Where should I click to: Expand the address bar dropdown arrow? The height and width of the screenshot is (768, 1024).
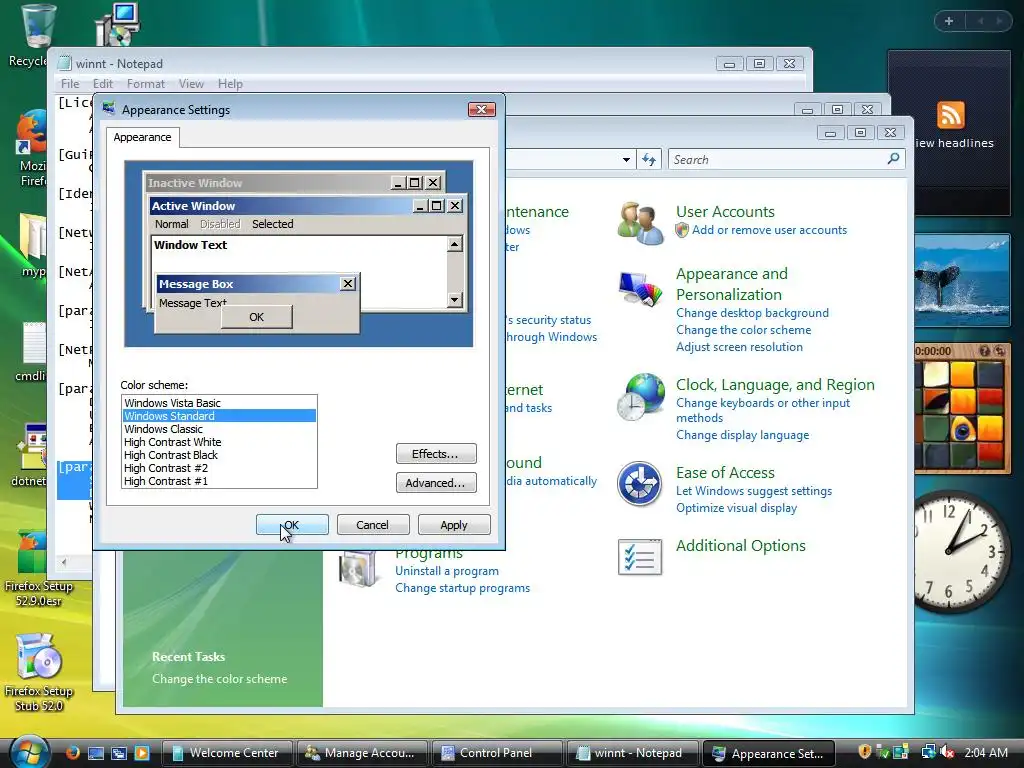(626, 159)
